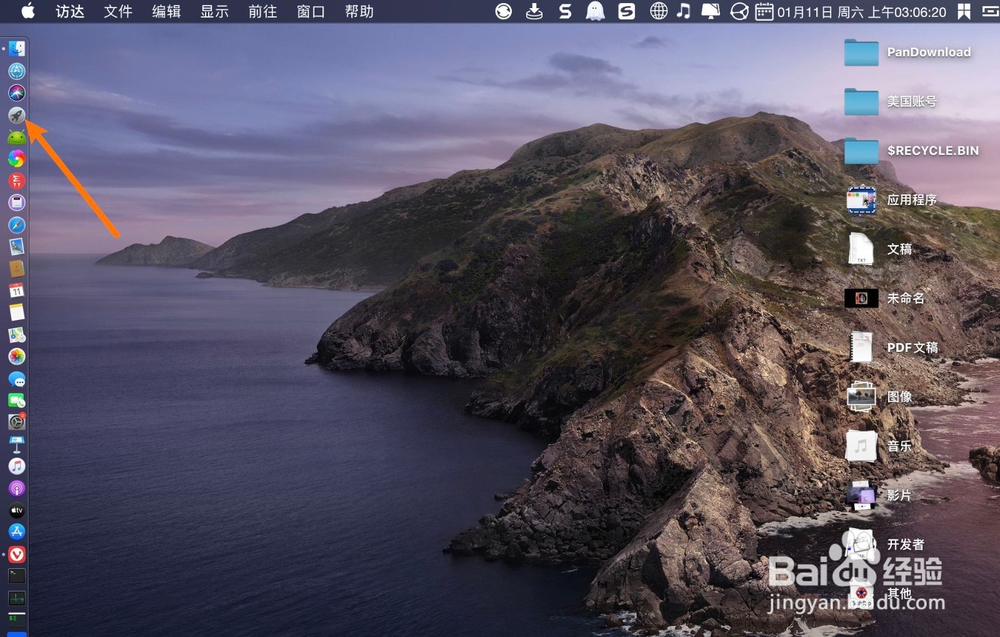
Task: Launch the green Android robot app
Action: click(x=17, y=136)
